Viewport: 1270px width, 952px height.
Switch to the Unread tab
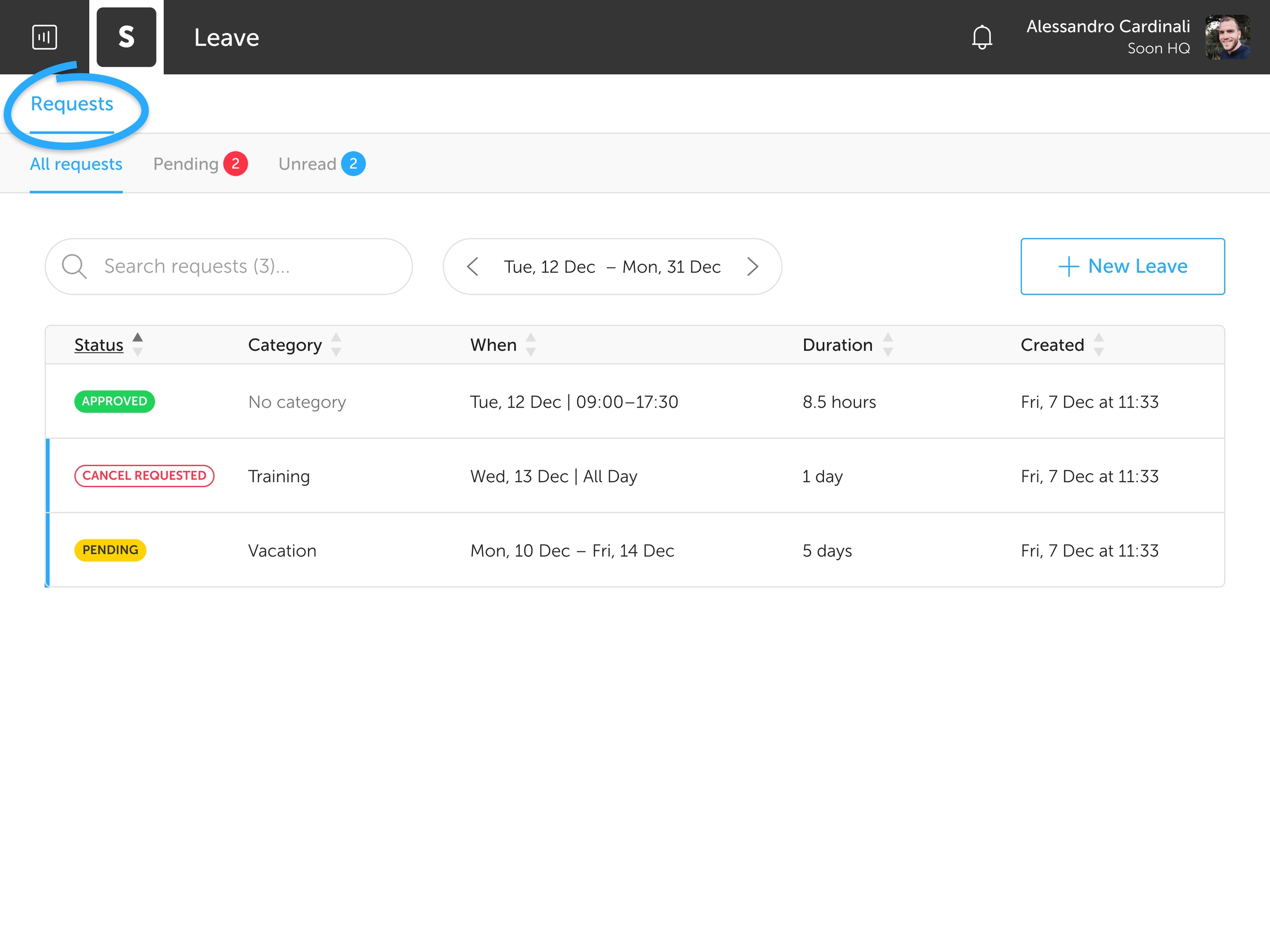(307, 164)
